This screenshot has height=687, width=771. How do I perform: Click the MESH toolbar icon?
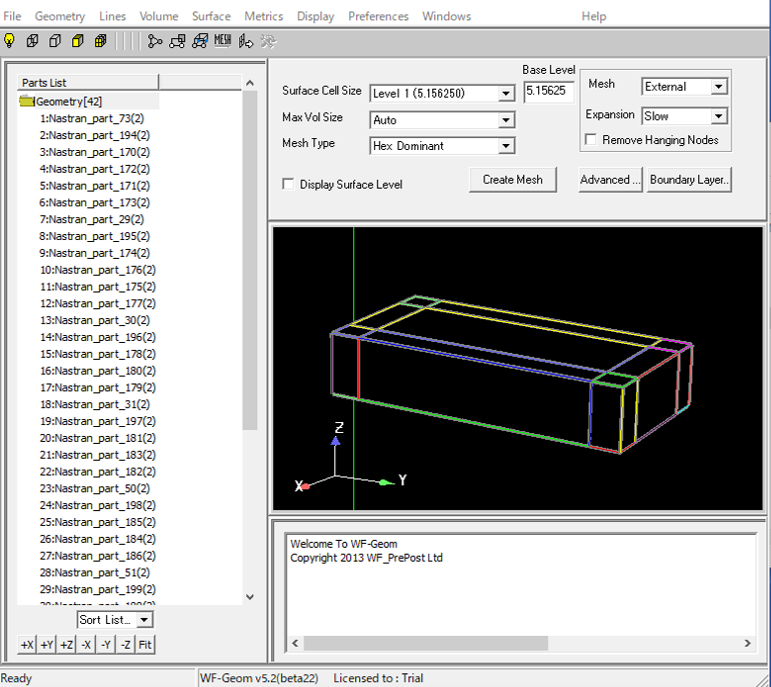(x=223, y=41)
